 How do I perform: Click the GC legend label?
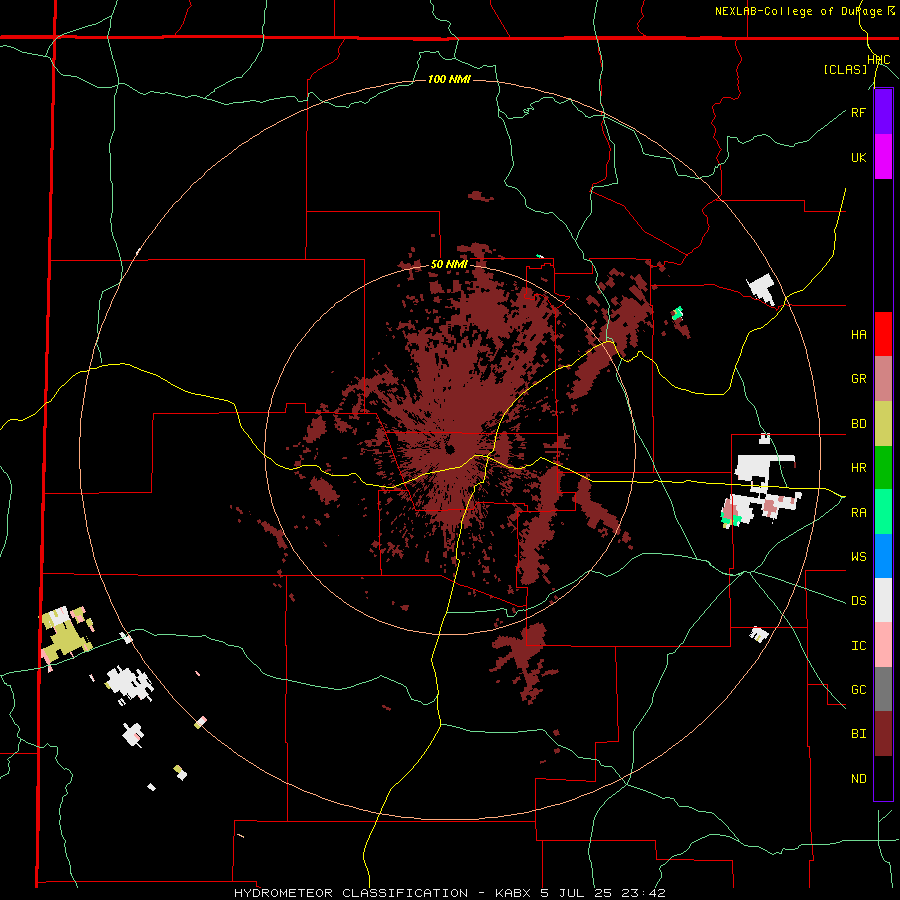(x=858, y=689)
